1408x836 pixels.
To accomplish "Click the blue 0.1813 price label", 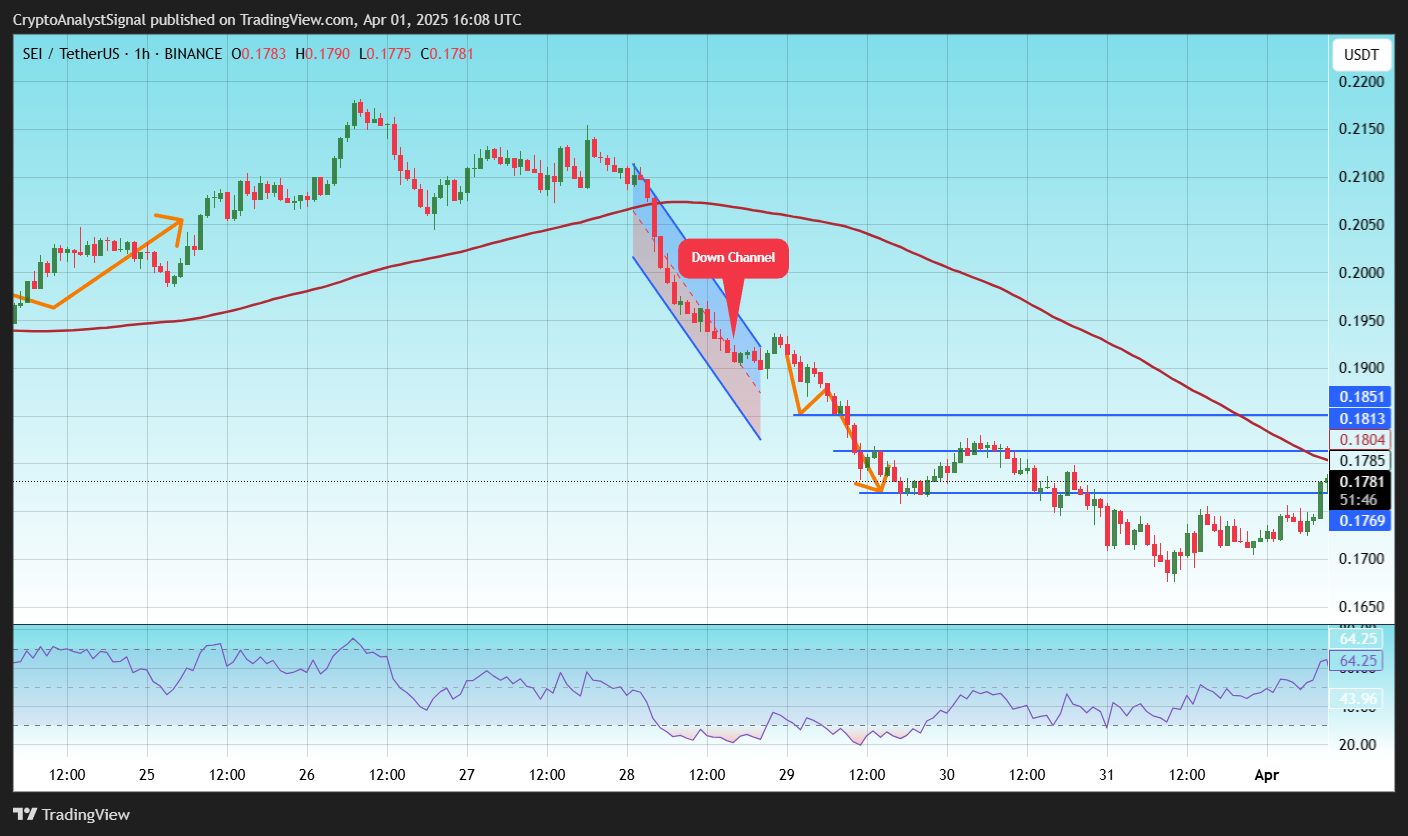I will click(1361, 418).
